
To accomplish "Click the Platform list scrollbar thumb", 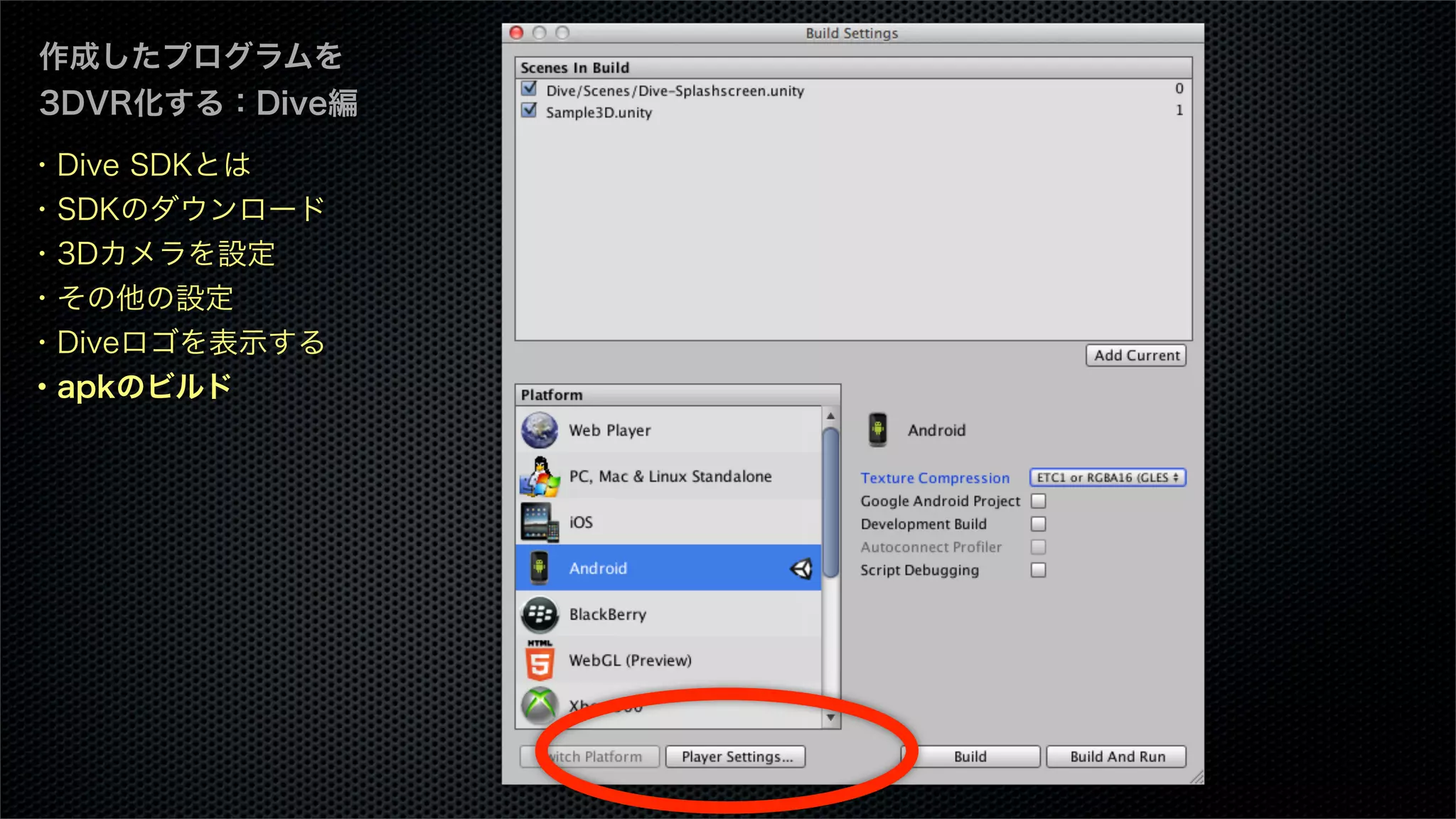I will pos(830,501).
